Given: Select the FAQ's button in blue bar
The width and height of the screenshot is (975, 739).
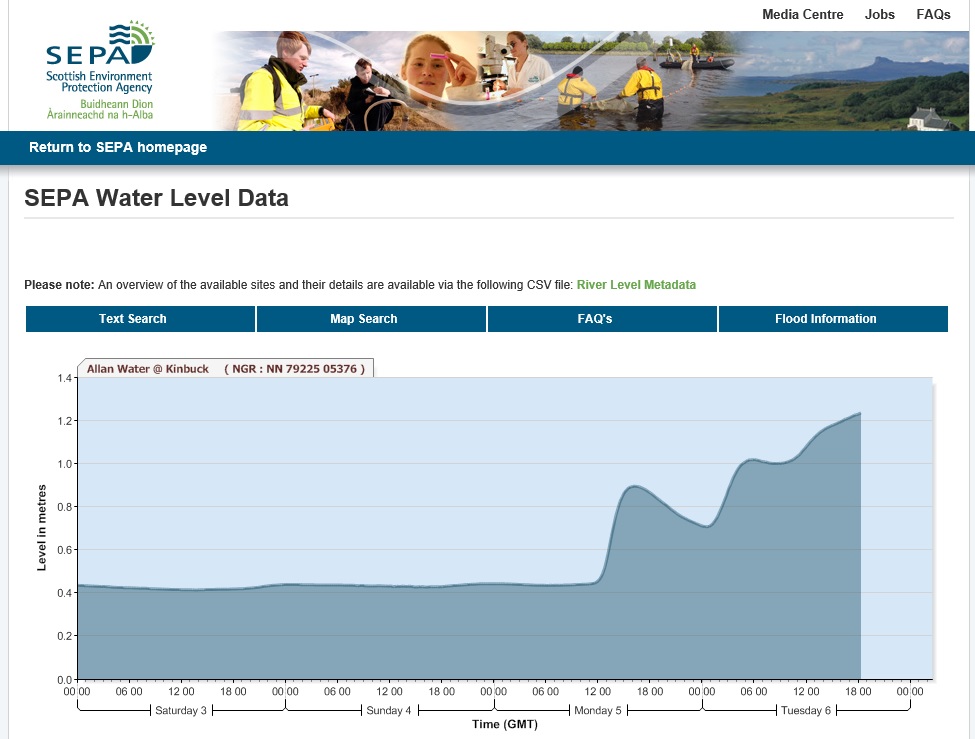Looking at the screenshot, I should [x=594, y=319].
